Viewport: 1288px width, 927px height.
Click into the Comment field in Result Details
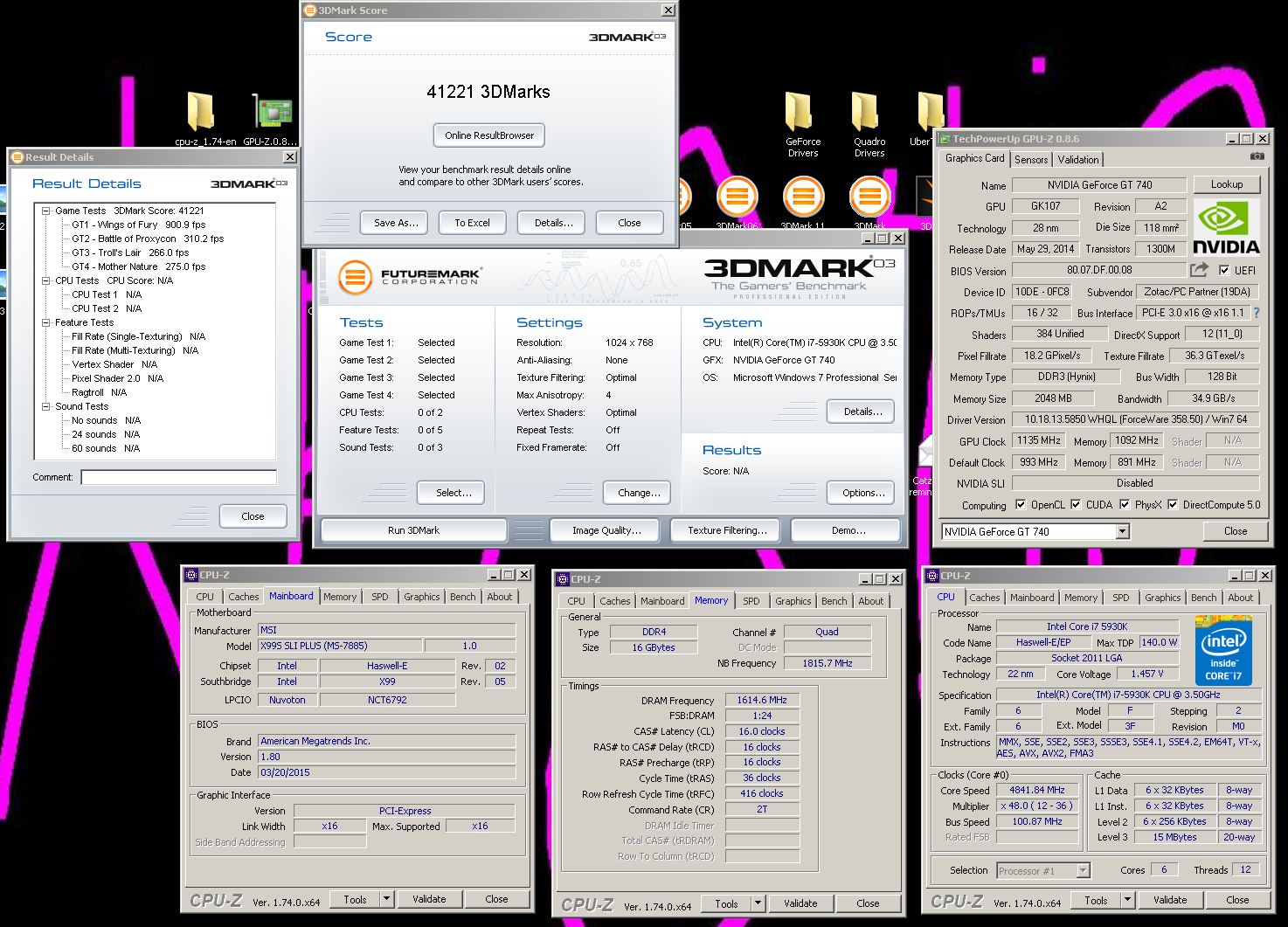click(x=179, y=477)
